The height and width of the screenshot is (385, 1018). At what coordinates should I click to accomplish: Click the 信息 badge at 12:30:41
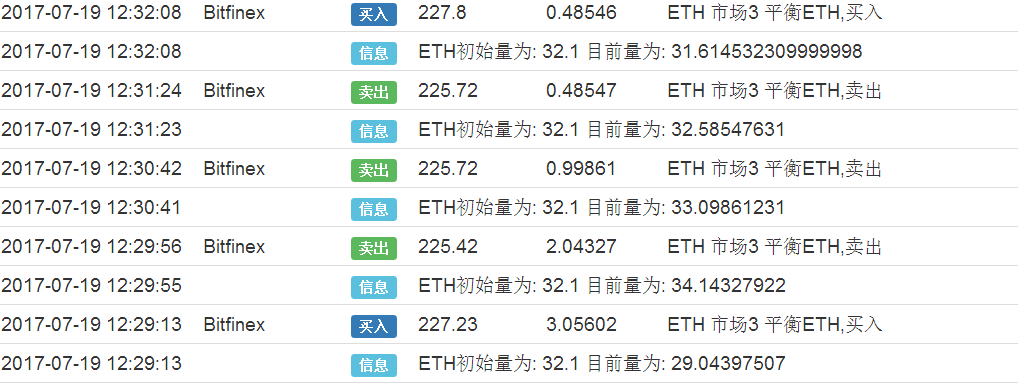tap(373, 209)
